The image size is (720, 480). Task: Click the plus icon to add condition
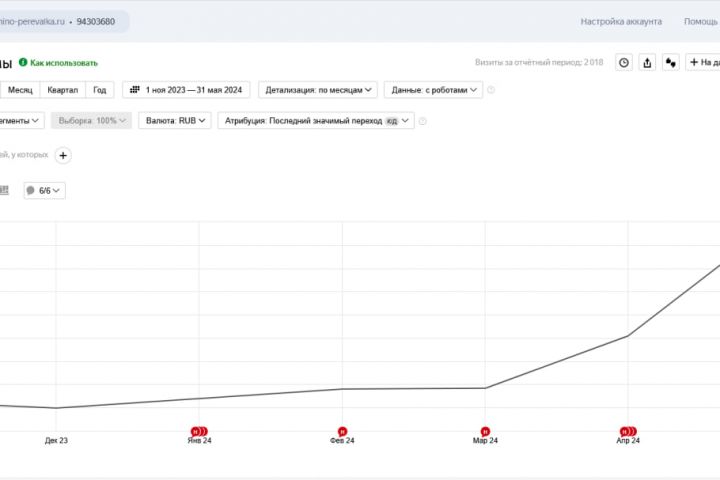[x=63, y=155]
